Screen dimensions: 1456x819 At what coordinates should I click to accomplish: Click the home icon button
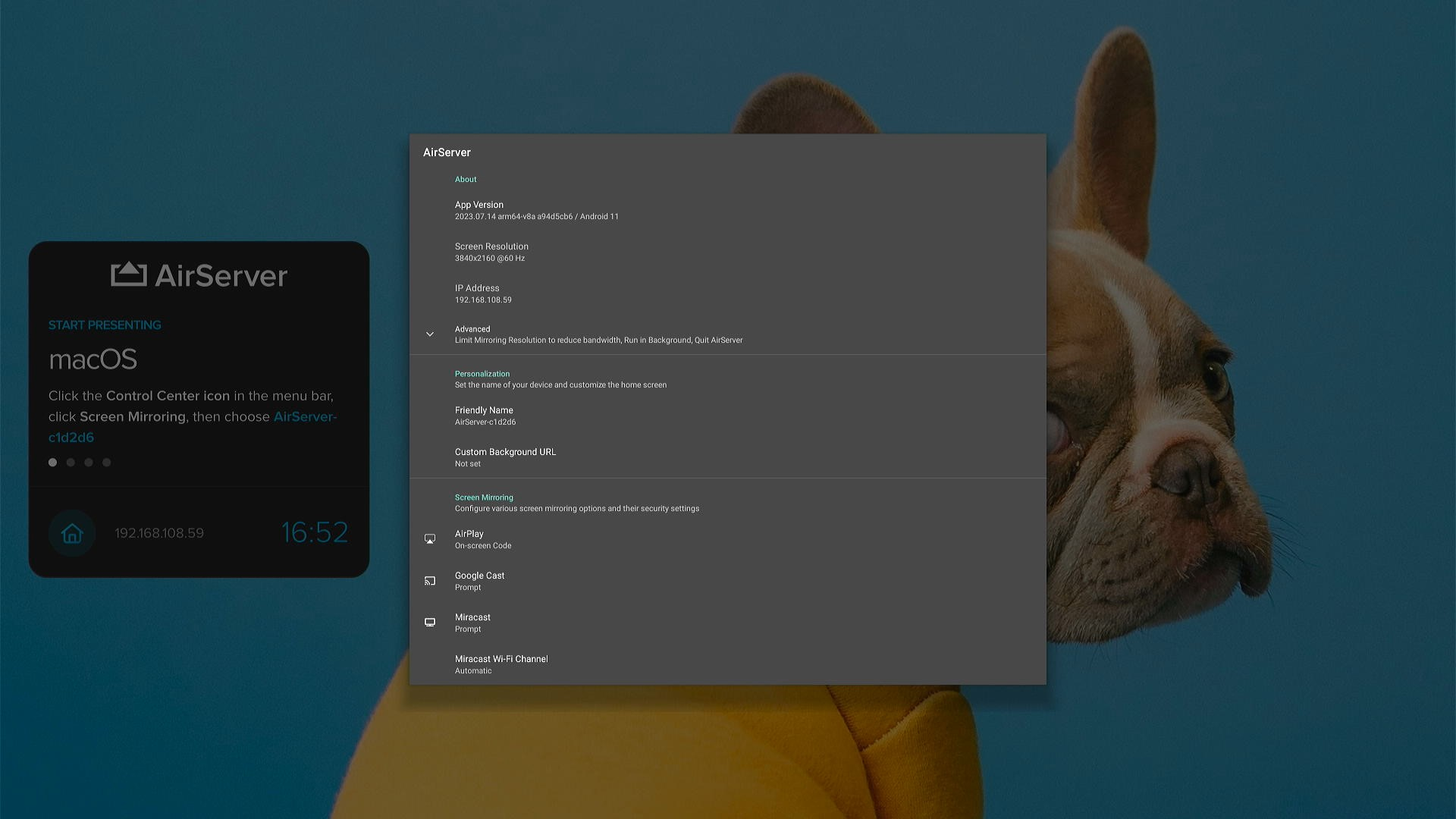72,533
